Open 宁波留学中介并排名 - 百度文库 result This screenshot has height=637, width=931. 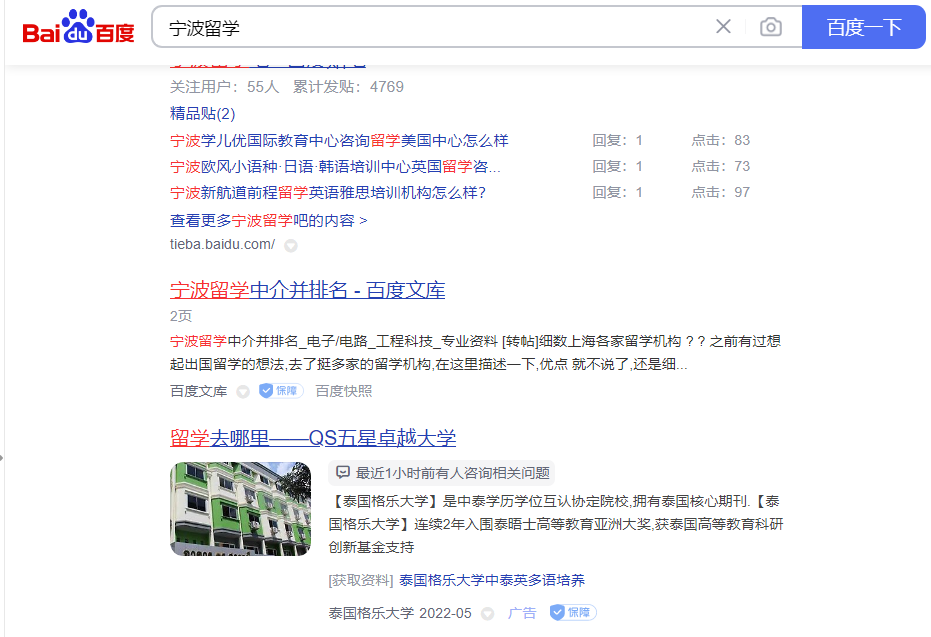coord(308,290)
